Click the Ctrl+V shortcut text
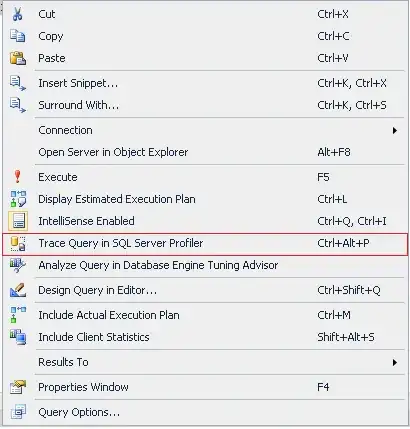 (x=333, y=58)
